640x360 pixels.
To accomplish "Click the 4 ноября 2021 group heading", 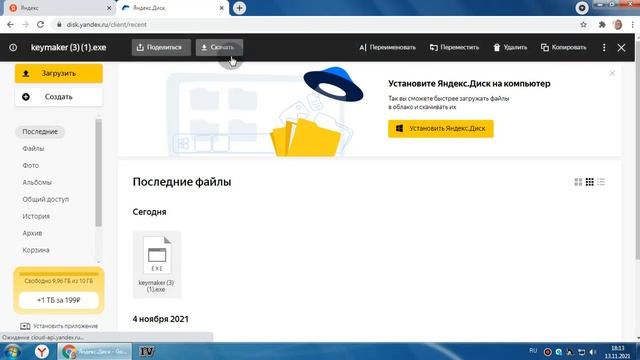I will 160,319.
